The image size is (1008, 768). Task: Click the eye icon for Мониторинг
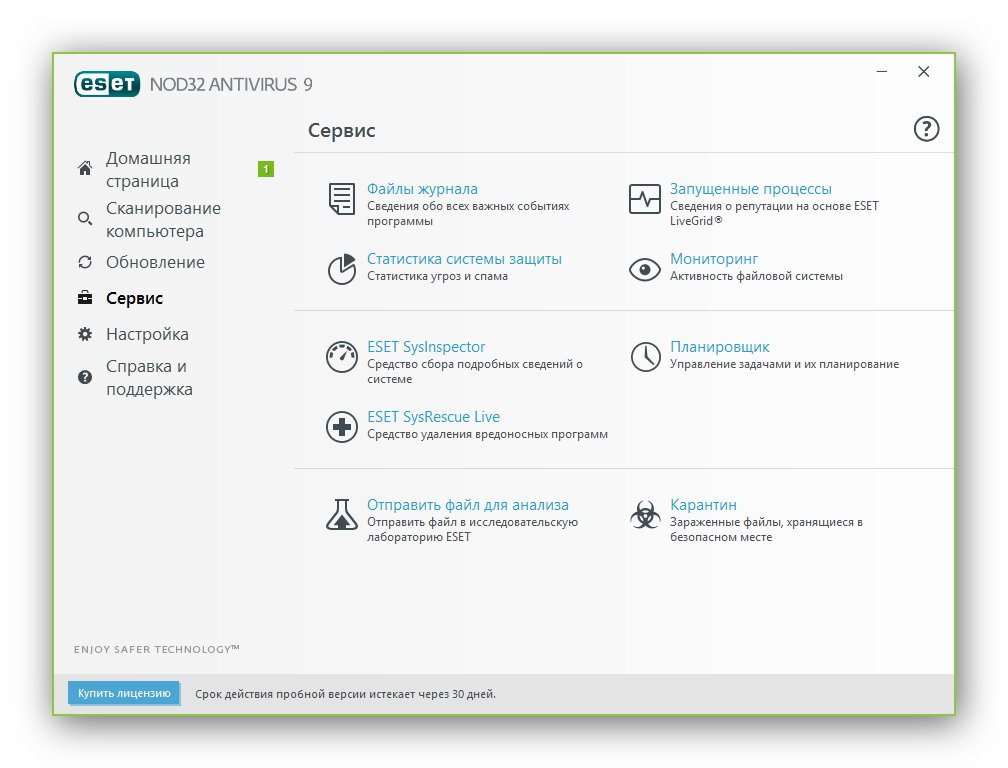click(x=645, y=270)
